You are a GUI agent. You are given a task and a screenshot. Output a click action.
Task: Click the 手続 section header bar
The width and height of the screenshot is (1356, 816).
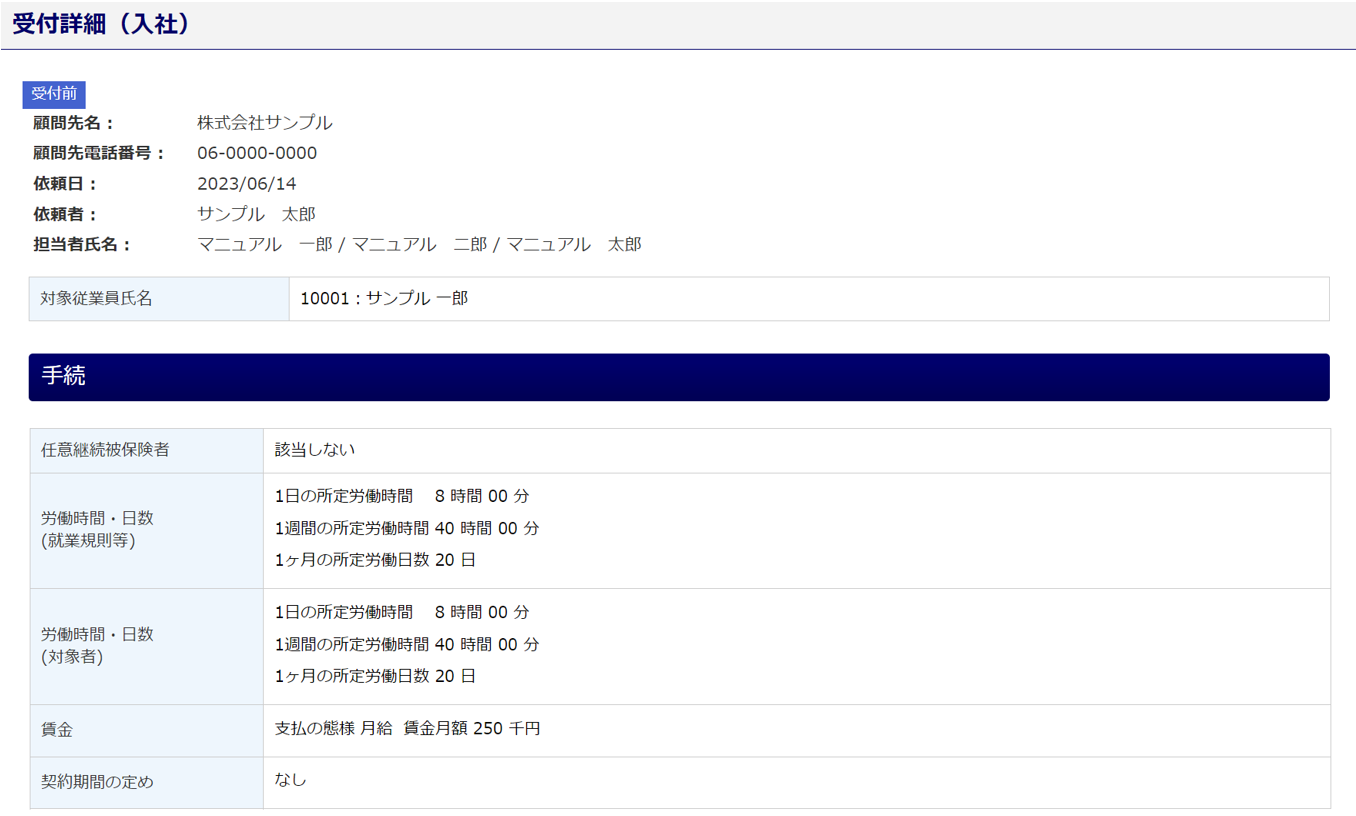[678, 377]
